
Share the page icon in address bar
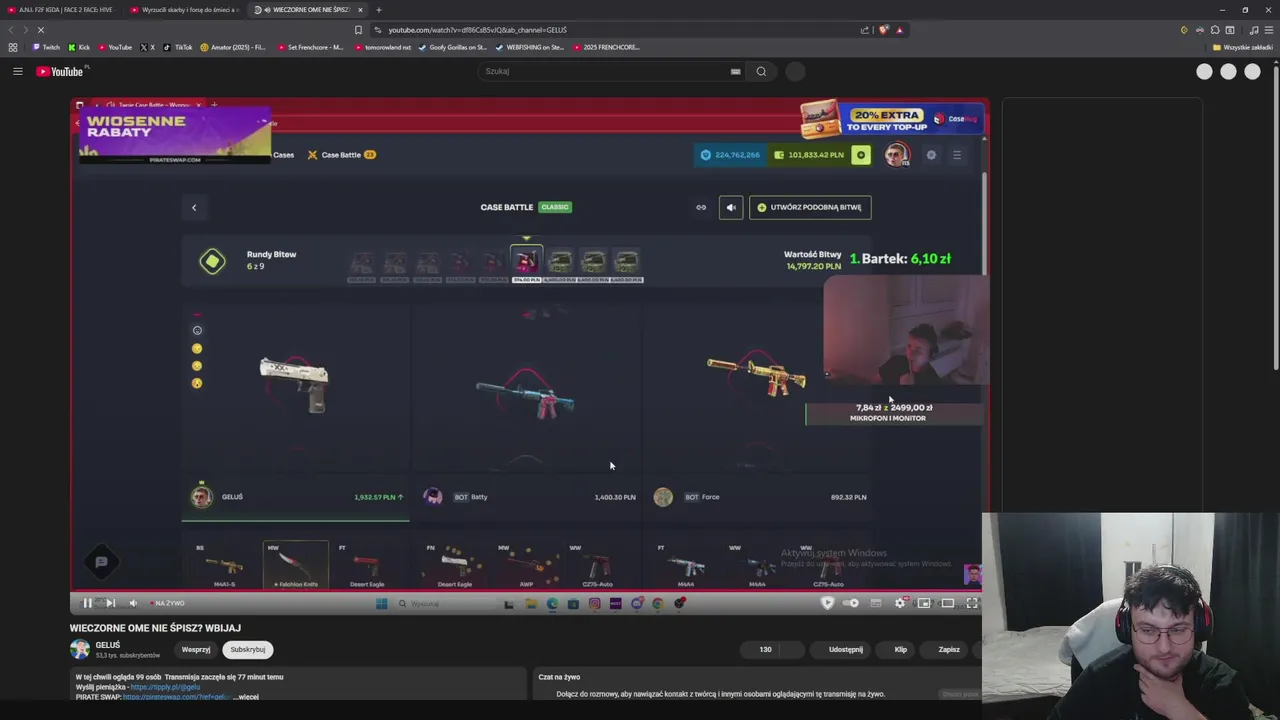[x=865, y=30]
